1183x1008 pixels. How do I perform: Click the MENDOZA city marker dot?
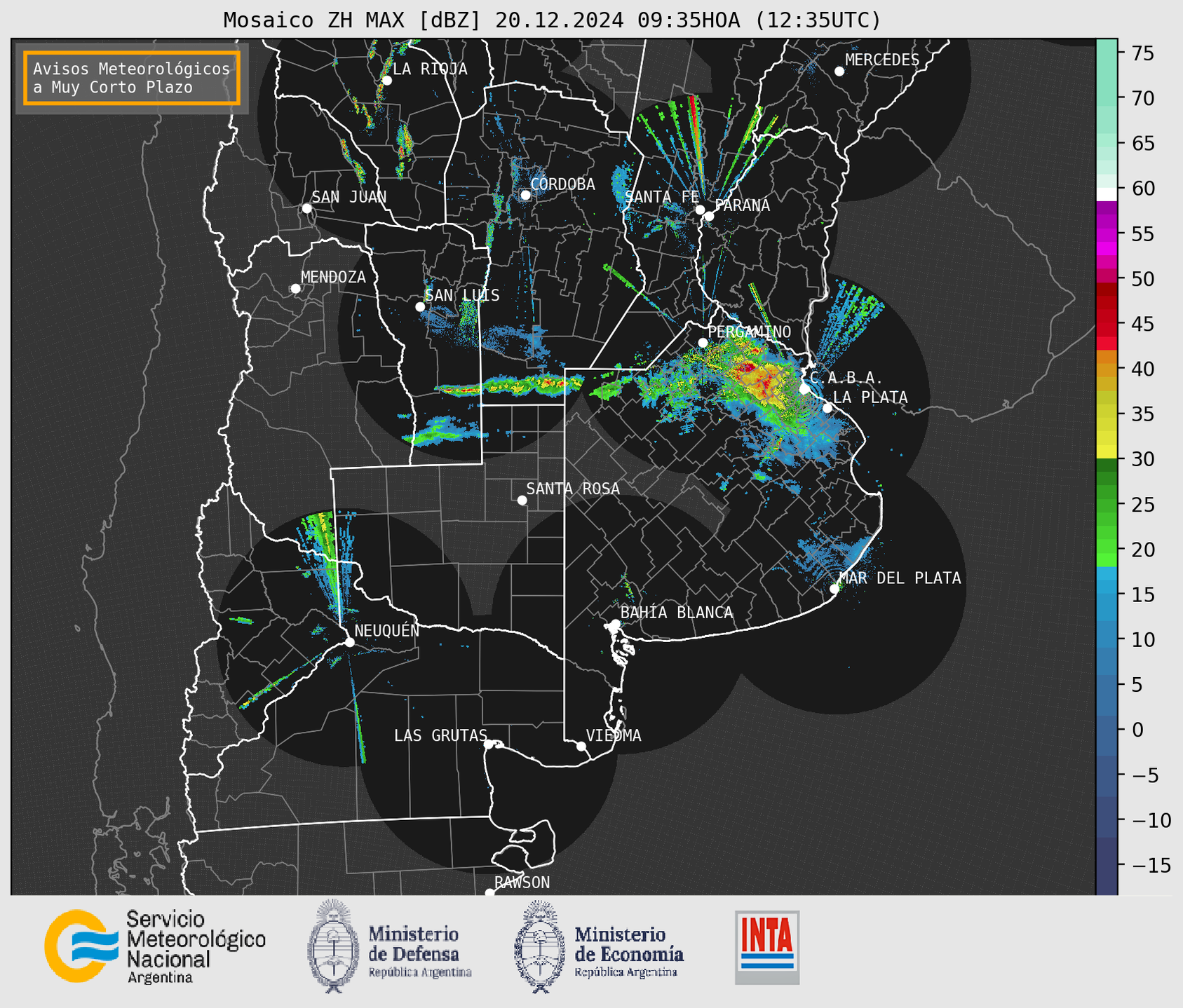tap(295, 289)
